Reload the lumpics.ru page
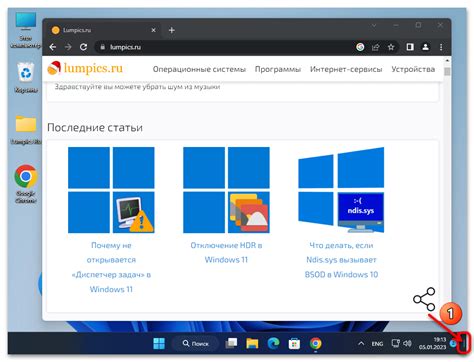This screenshot has width=474, height=362. coord(83,47)
